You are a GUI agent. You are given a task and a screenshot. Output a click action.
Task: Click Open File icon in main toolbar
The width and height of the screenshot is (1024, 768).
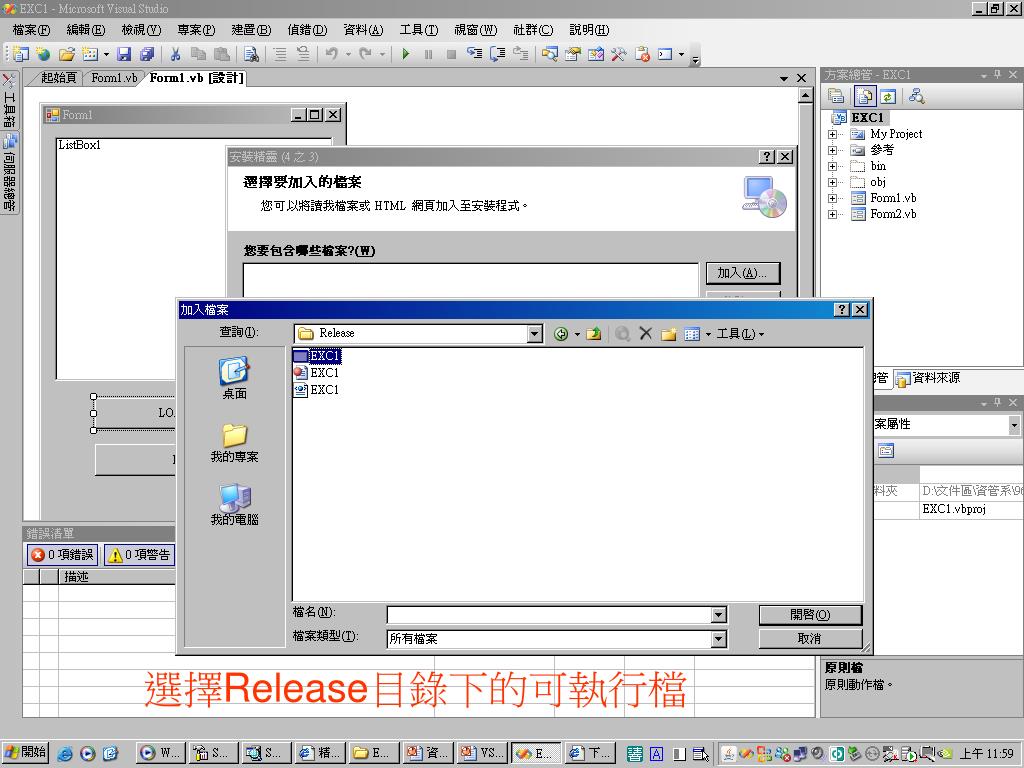tap(67, 54)
